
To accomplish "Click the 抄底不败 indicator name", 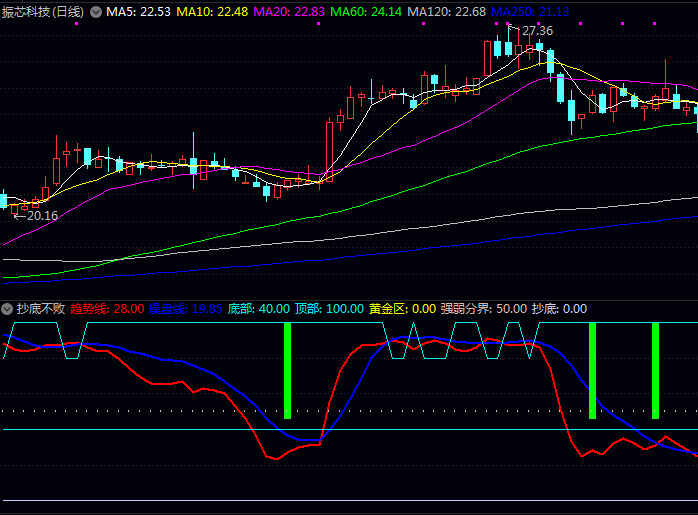I will (40, 309).
